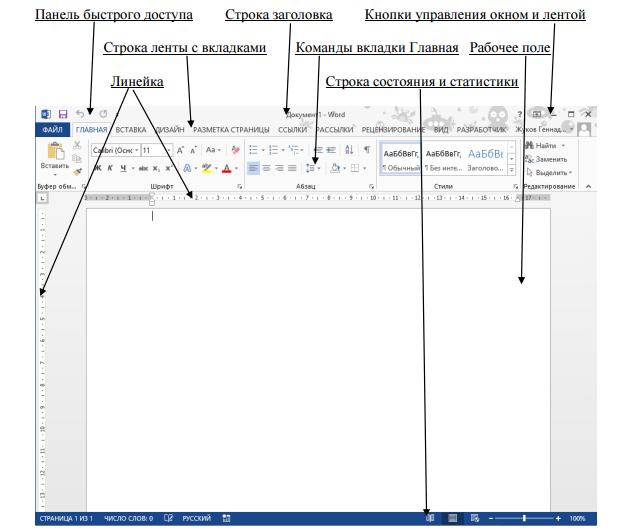Select the Format Painter brush
The image size is (637, 530).
(77, 172)
